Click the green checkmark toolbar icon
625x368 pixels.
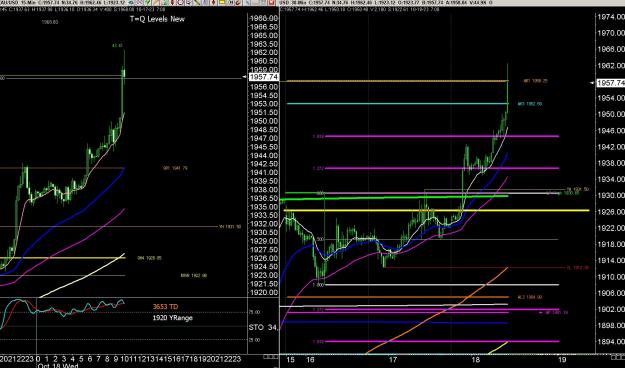click(x=147, y=2)
